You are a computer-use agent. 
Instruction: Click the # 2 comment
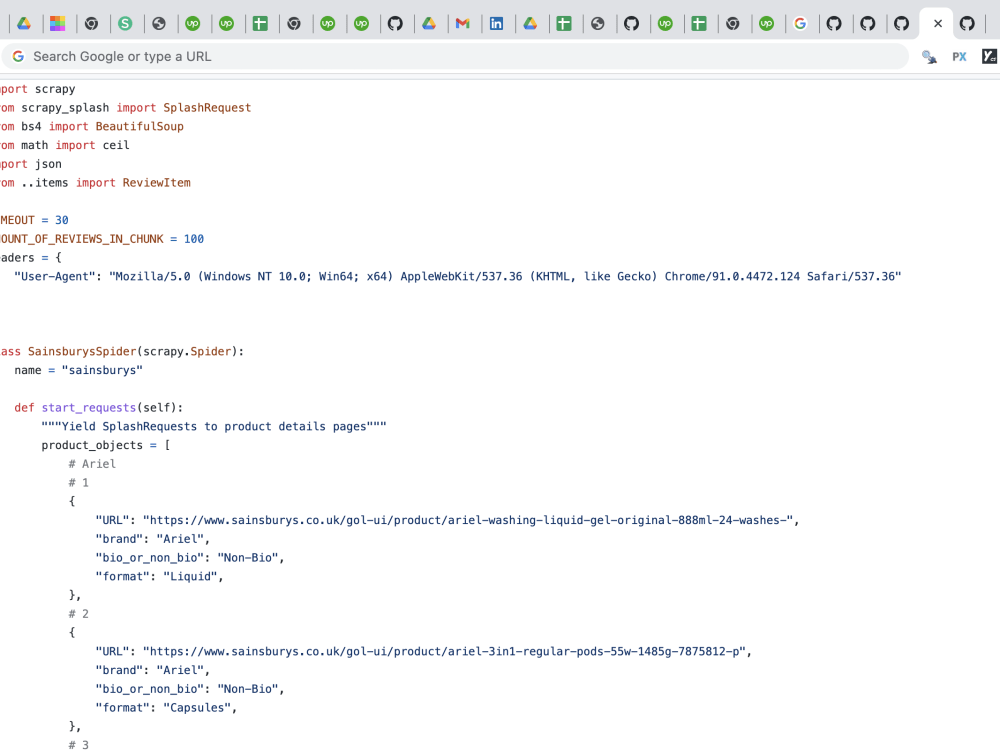click(79, 614)
